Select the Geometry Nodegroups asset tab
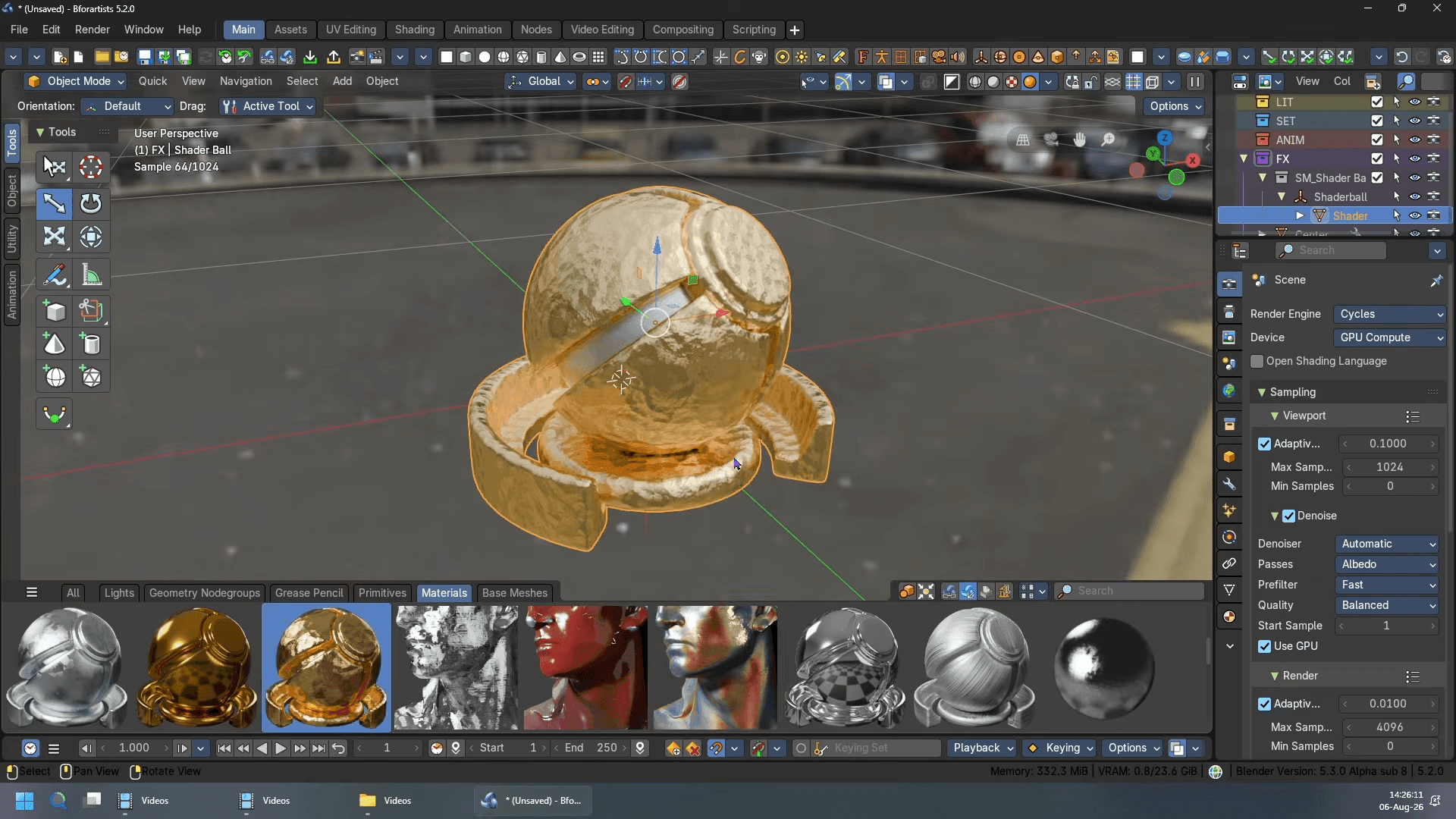The image size is (1456, 819). point(204,593)
